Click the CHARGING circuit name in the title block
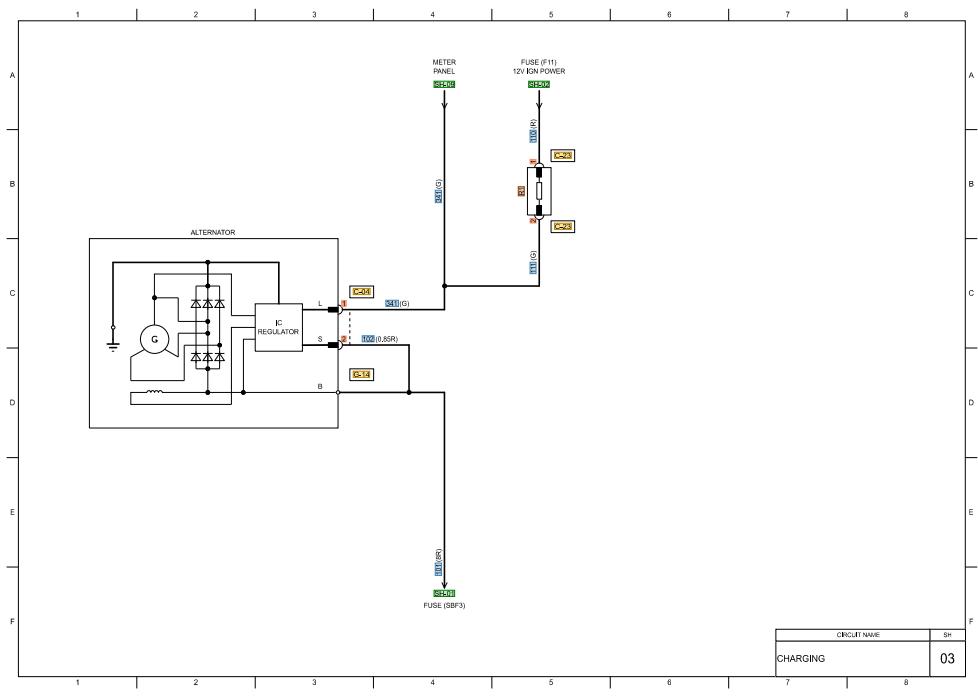Viewport: 978px width, 700px height. tap(801, 659)
